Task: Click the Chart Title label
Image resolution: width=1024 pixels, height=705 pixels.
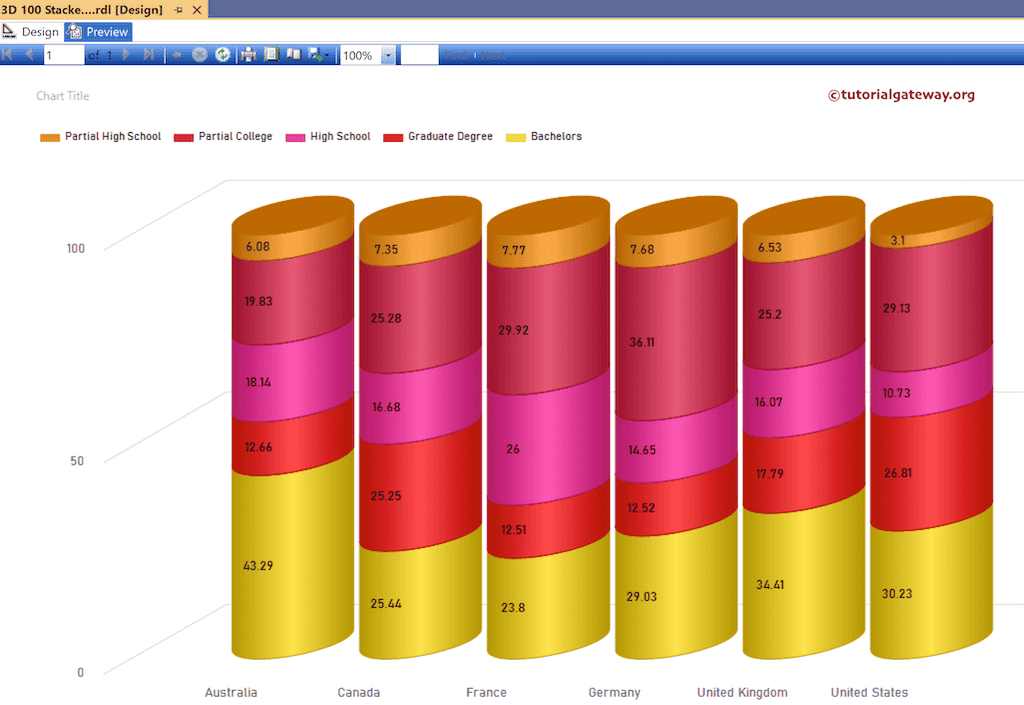Action: tap(63, 95)
